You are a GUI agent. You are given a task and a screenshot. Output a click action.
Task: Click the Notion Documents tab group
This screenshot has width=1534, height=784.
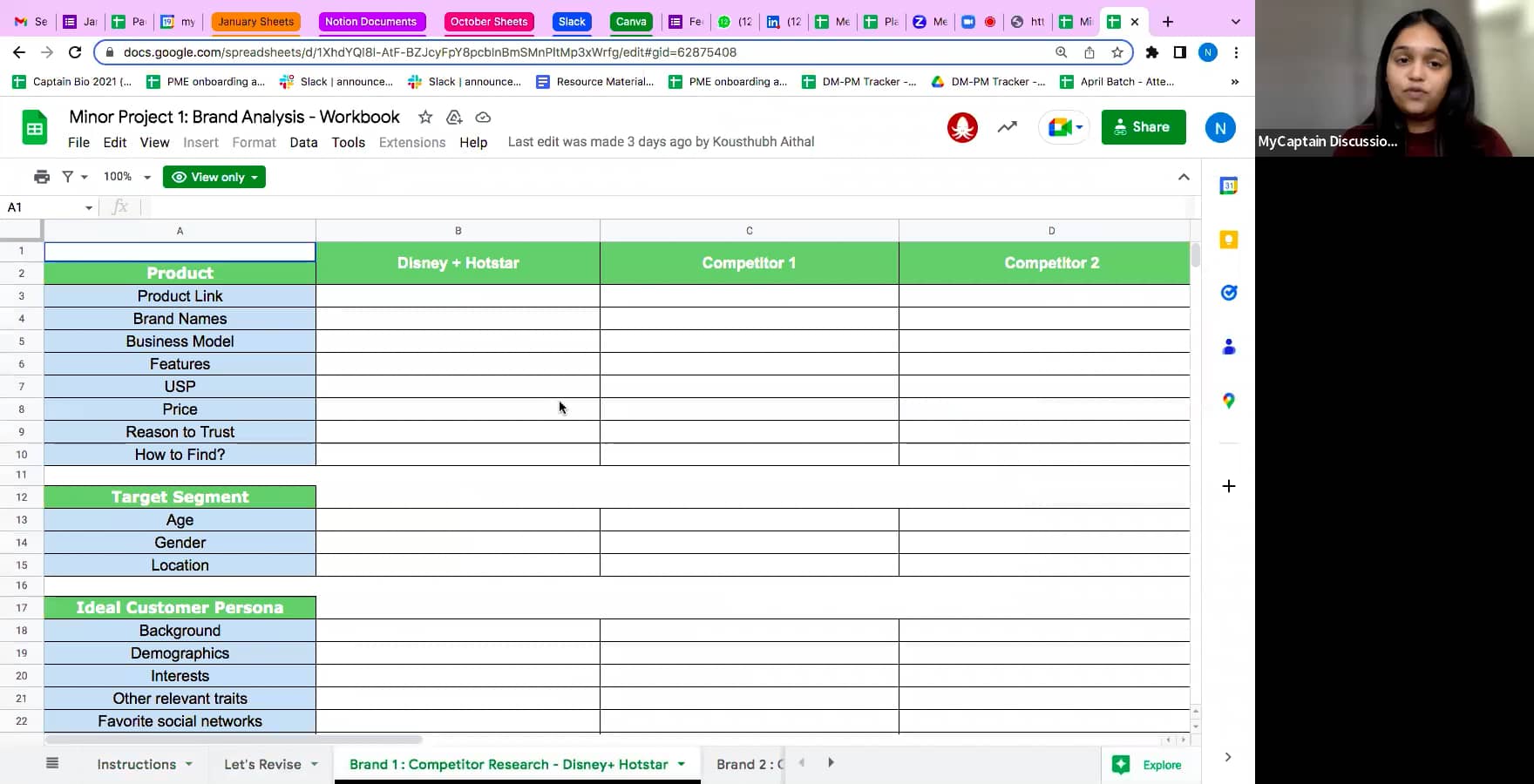[x=370, y=22]
